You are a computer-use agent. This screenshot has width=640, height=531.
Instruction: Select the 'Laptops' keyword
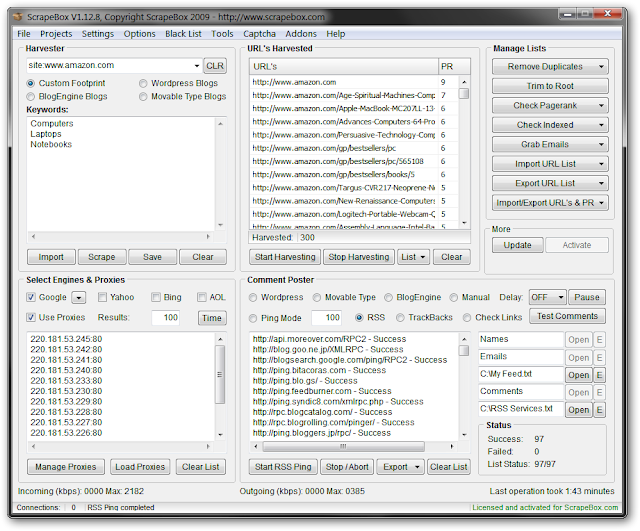[46, 134]
